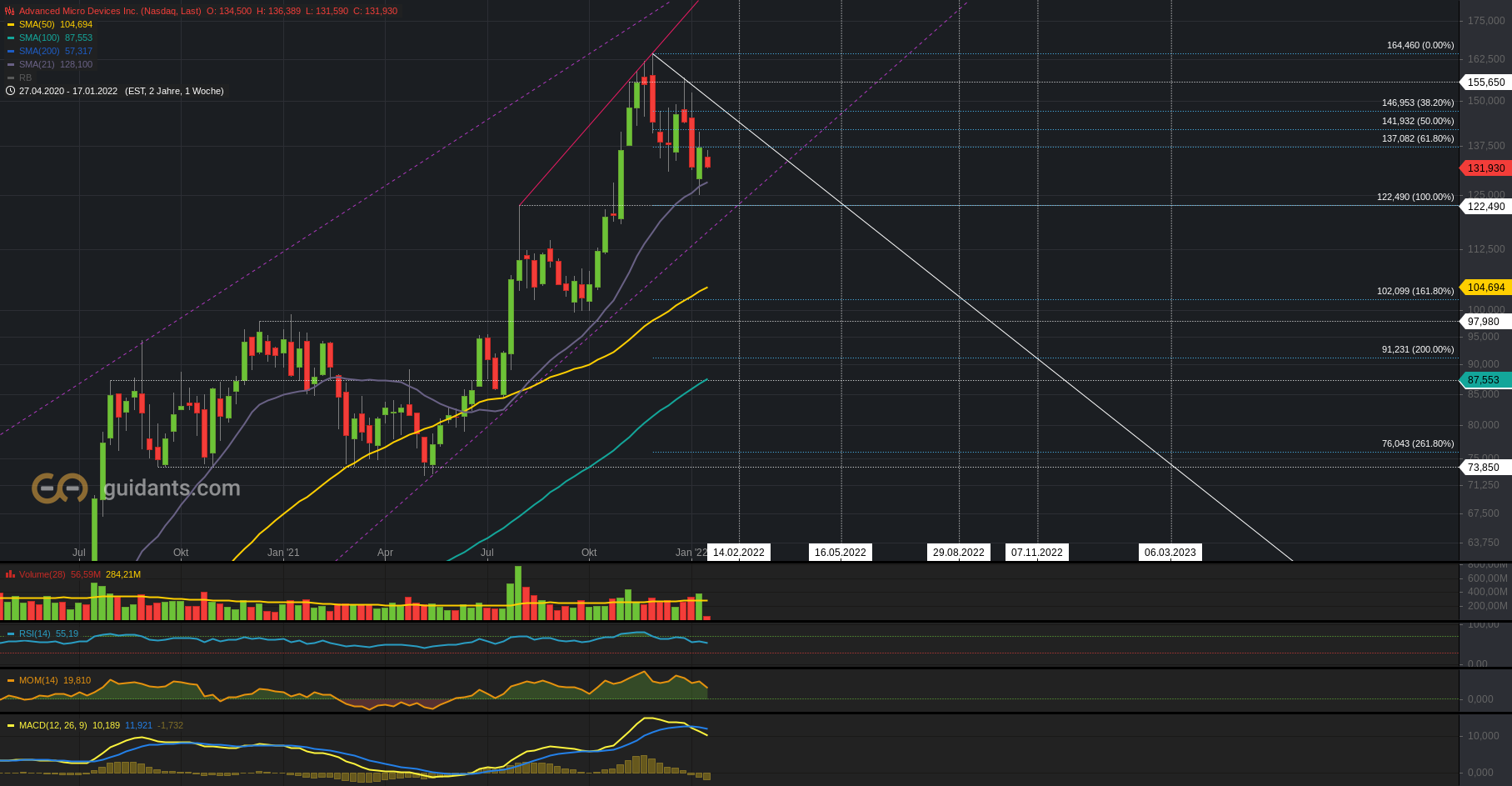Viewport: 1512px width, 786px height.
Task: Select the 146,953 (38.20%) Fibonacci label
Action: [1418, 103]
